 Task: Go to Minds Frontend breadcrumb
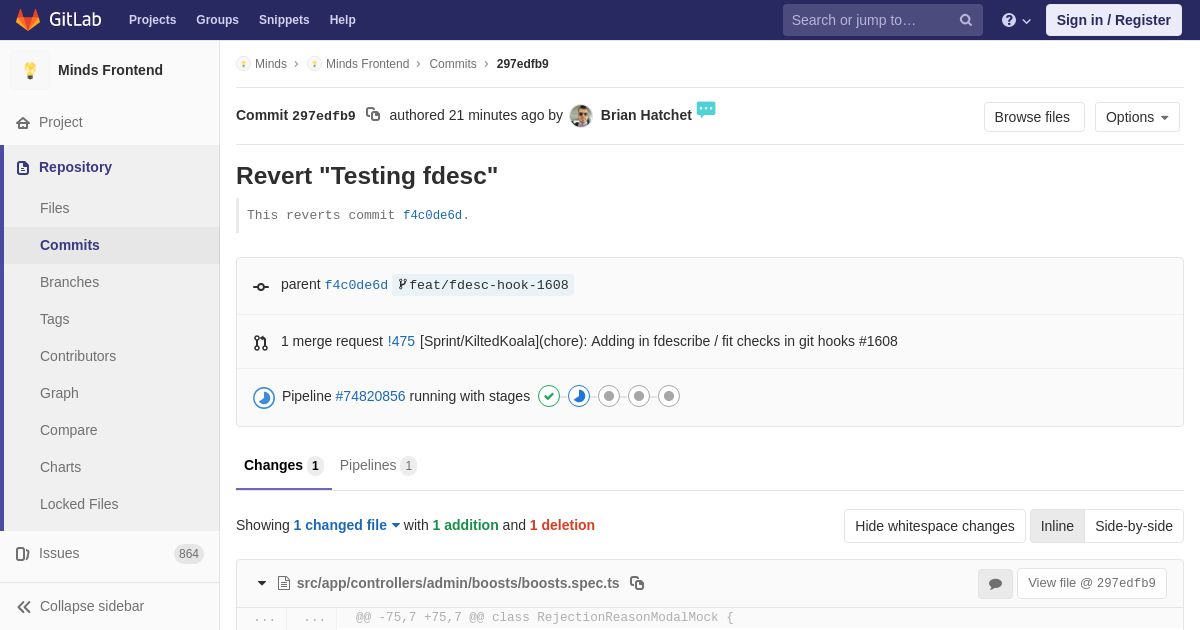click(367, 64)
